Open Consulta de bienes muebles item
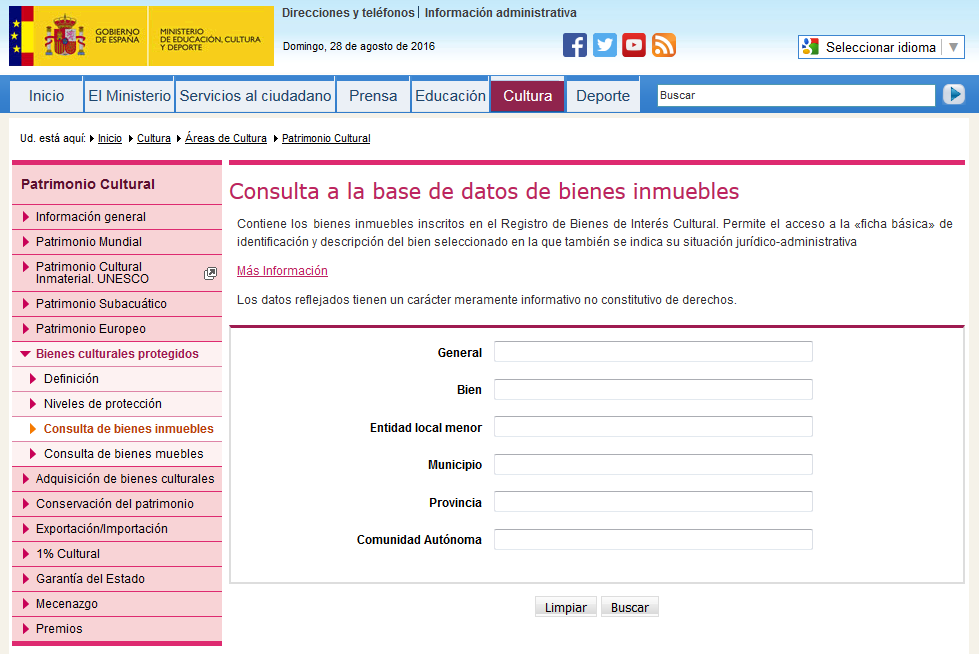This screenshot has height=654, width=979. pos(117,453)
